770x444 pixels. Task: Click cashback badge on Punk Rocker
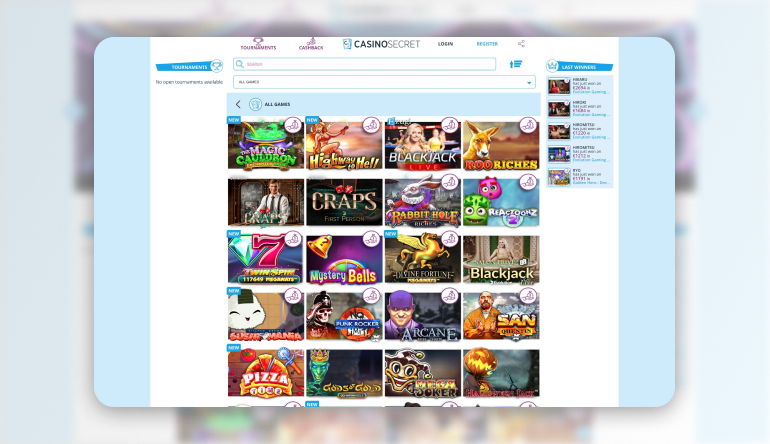click(x=371, y=296)
